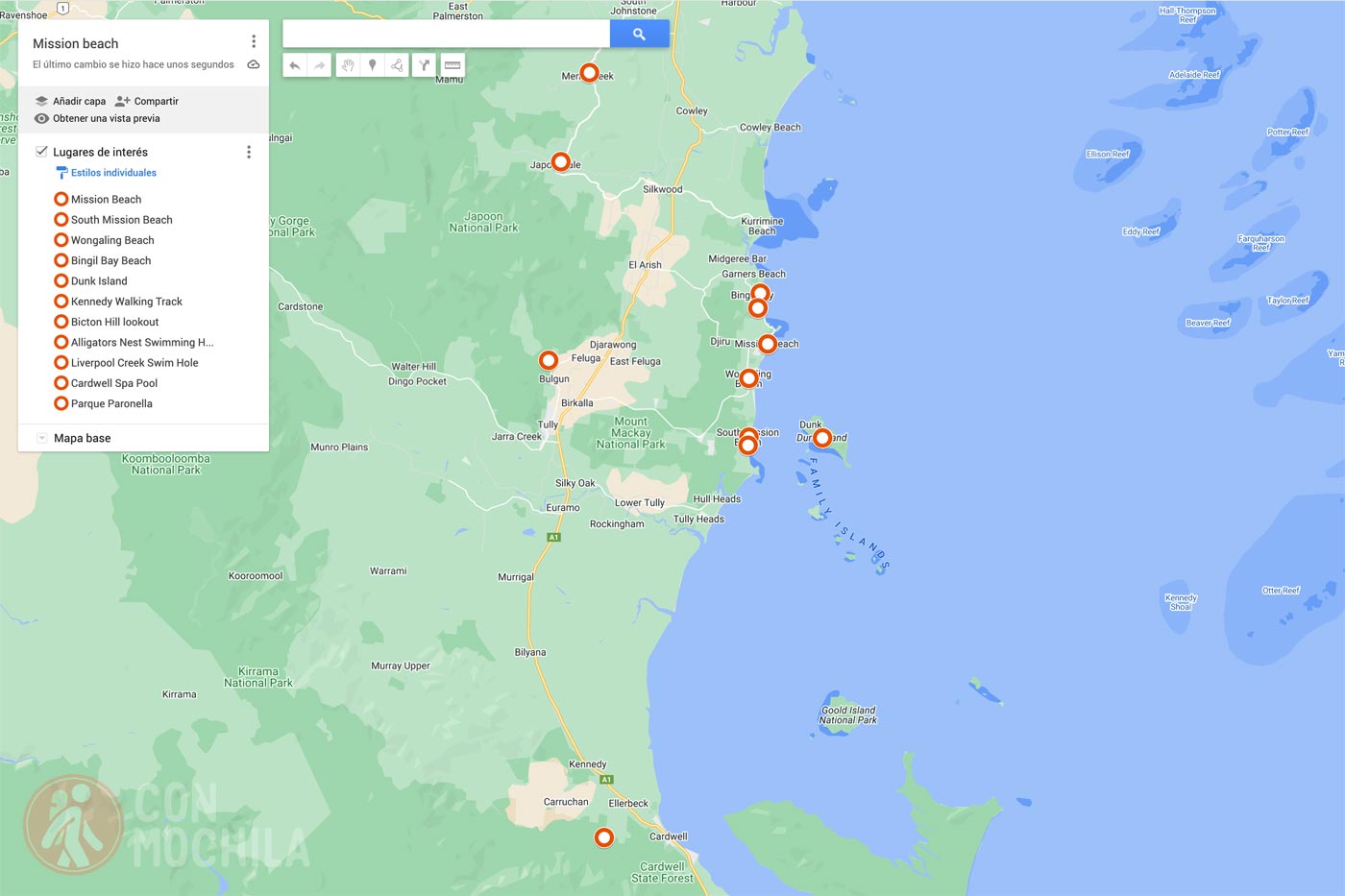Select the draw line tool
1345x896 pixels.
[x=397, y=65]
